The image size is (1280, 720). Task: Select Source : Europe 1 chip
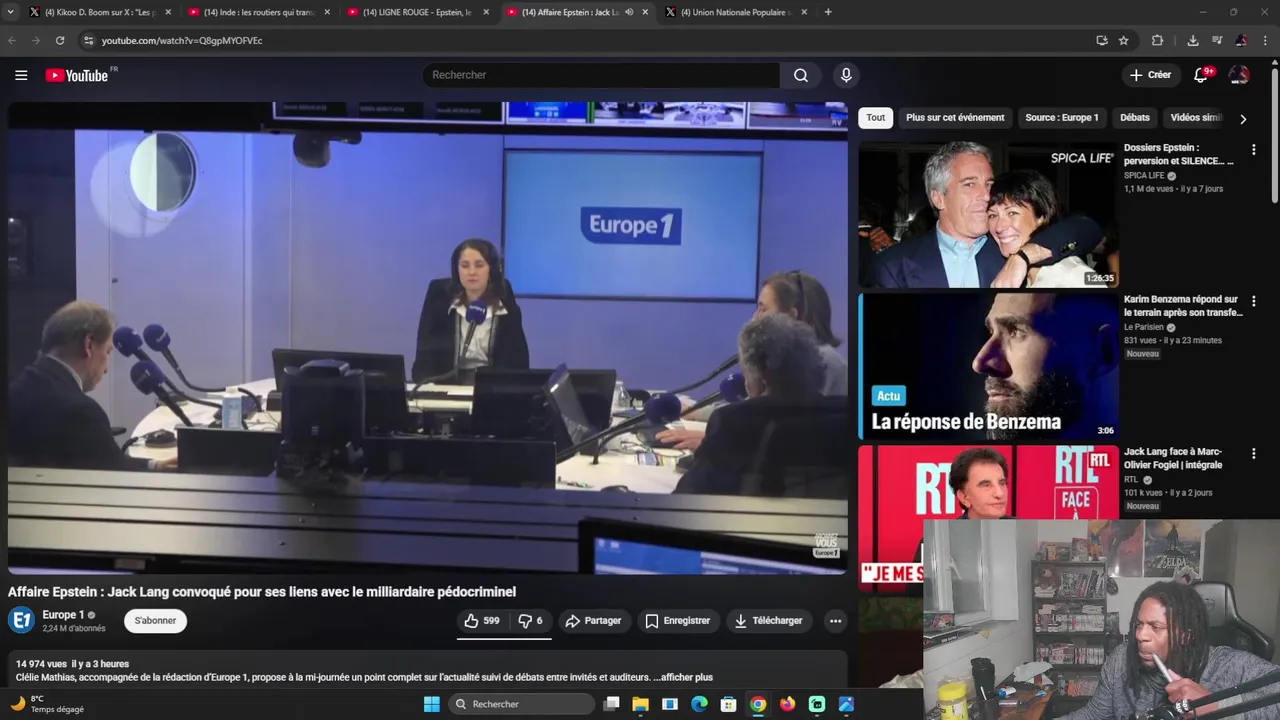[x=1061, y=117]
